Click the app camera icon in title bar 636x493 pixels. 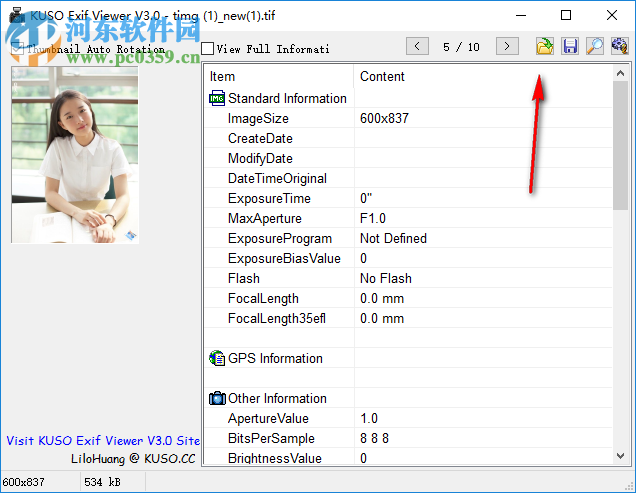pos(17,15)
